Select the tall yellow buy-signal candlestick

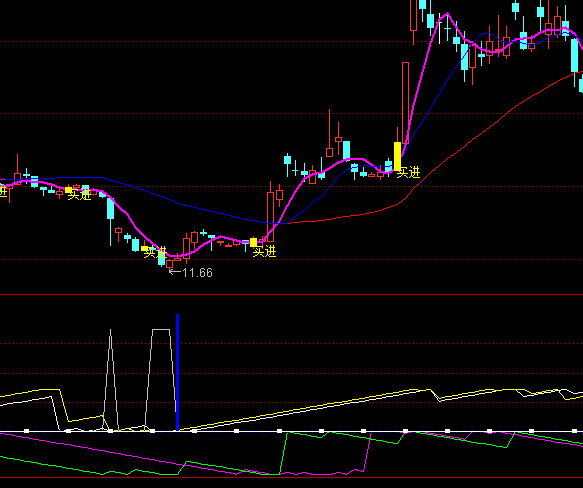click(397, 156)
